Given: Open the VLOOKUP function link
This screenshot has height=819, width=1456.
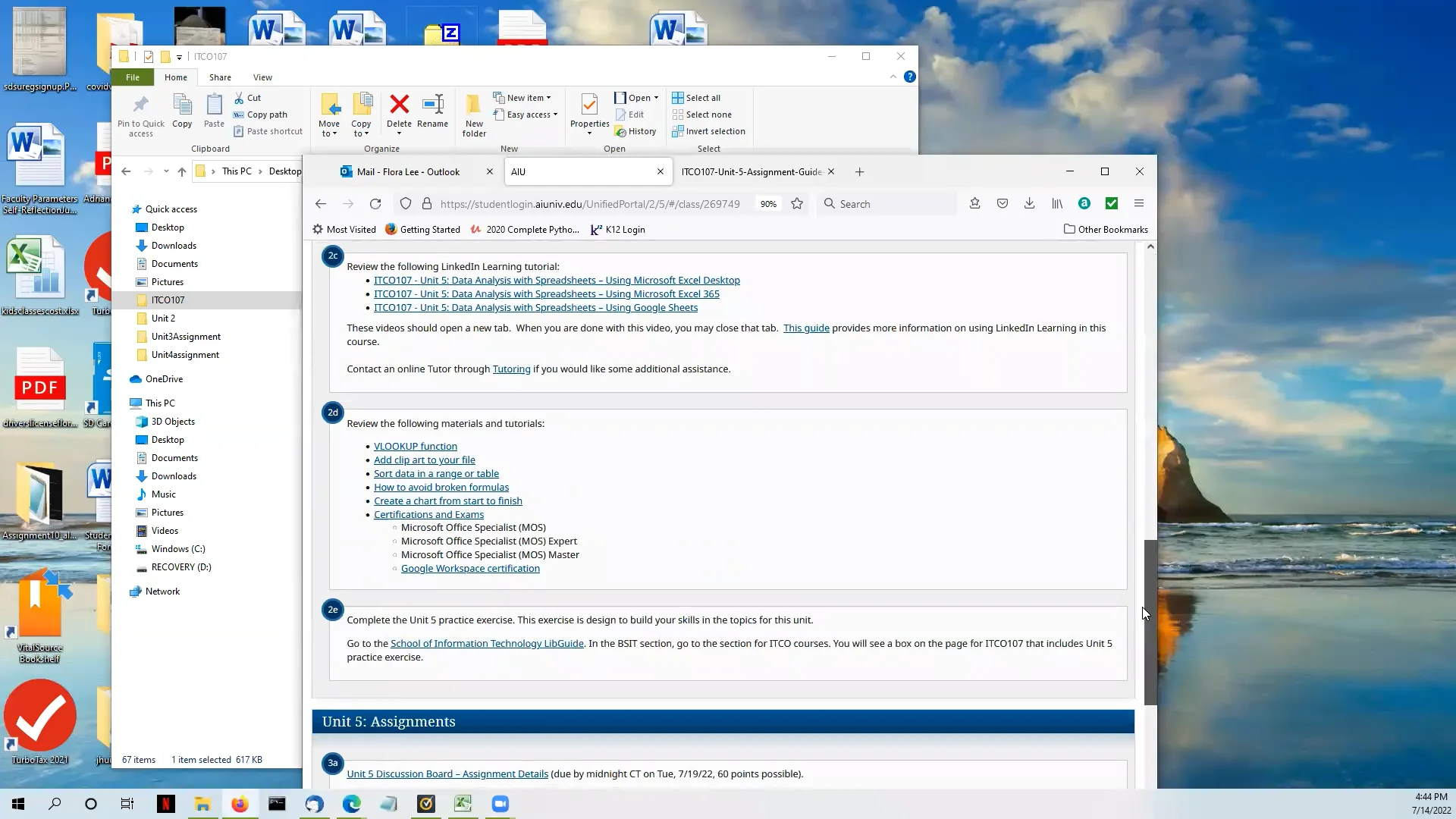Looking at the screenshot, I should (x=415, y=446).
